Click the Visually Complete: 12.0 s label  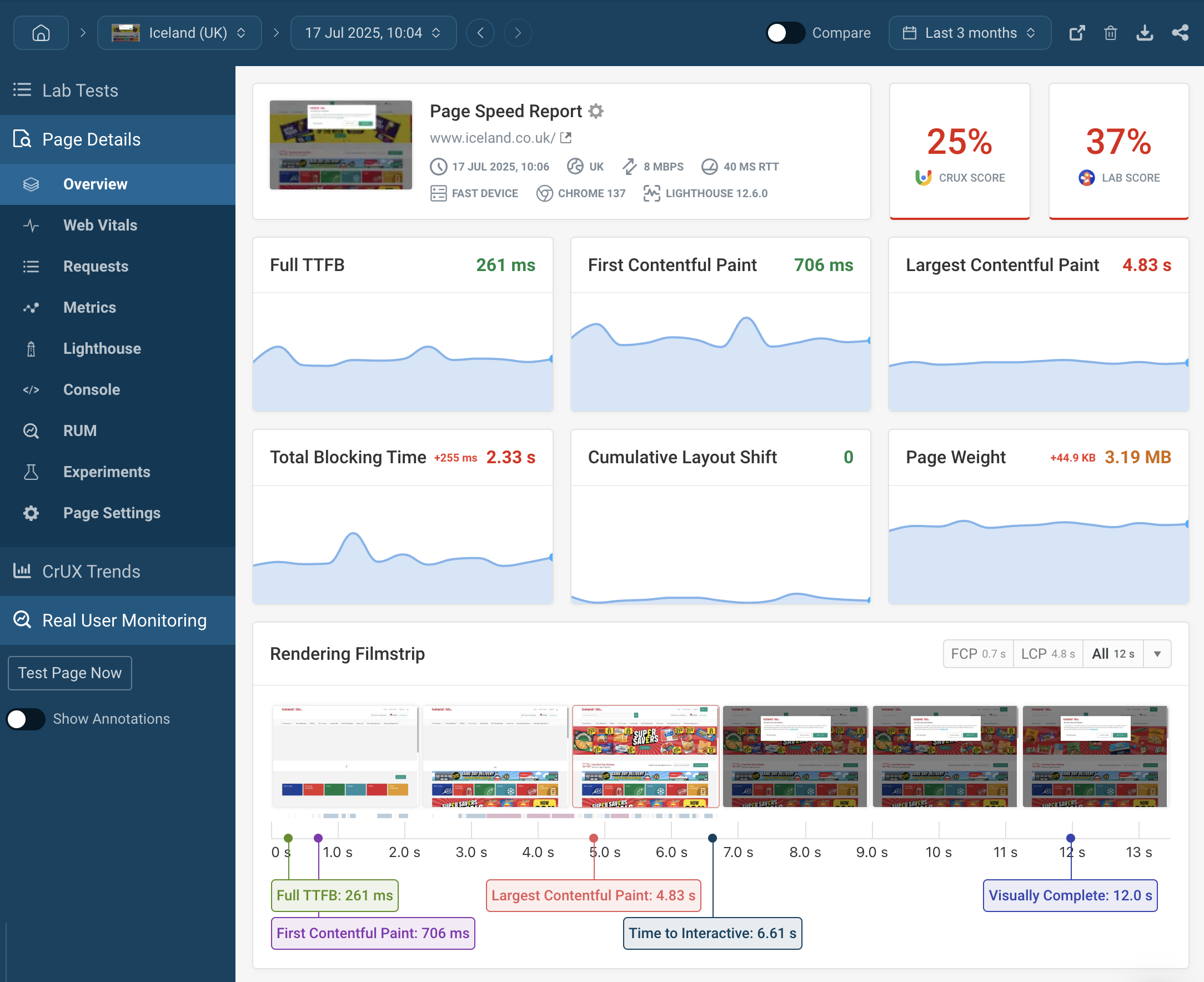tap(1070, 895)
